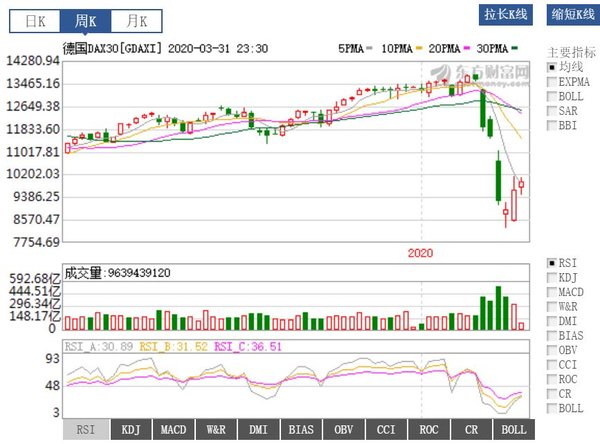This screenshot has width=600, height=444.
Task: Click the tallest green volume bar
Action: pyautogui.click(x=498, y=308)
